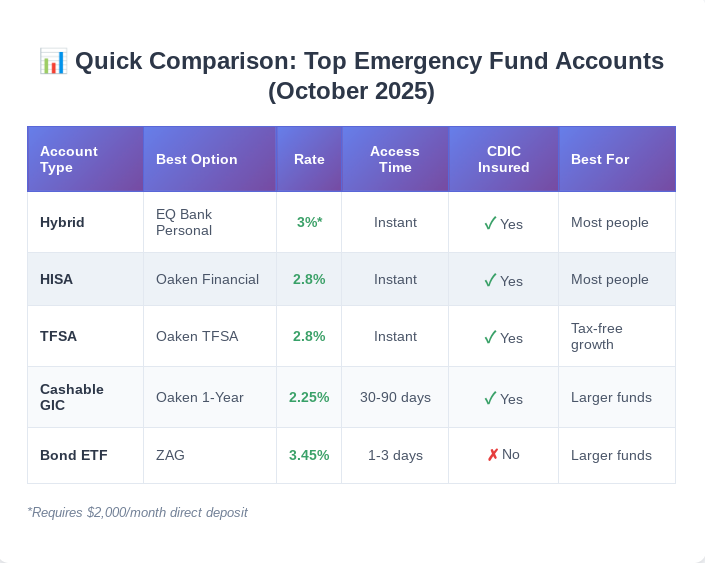Click EQ Bank Personal option
Screen dimensions: 705x563
(x=184, y=222)
